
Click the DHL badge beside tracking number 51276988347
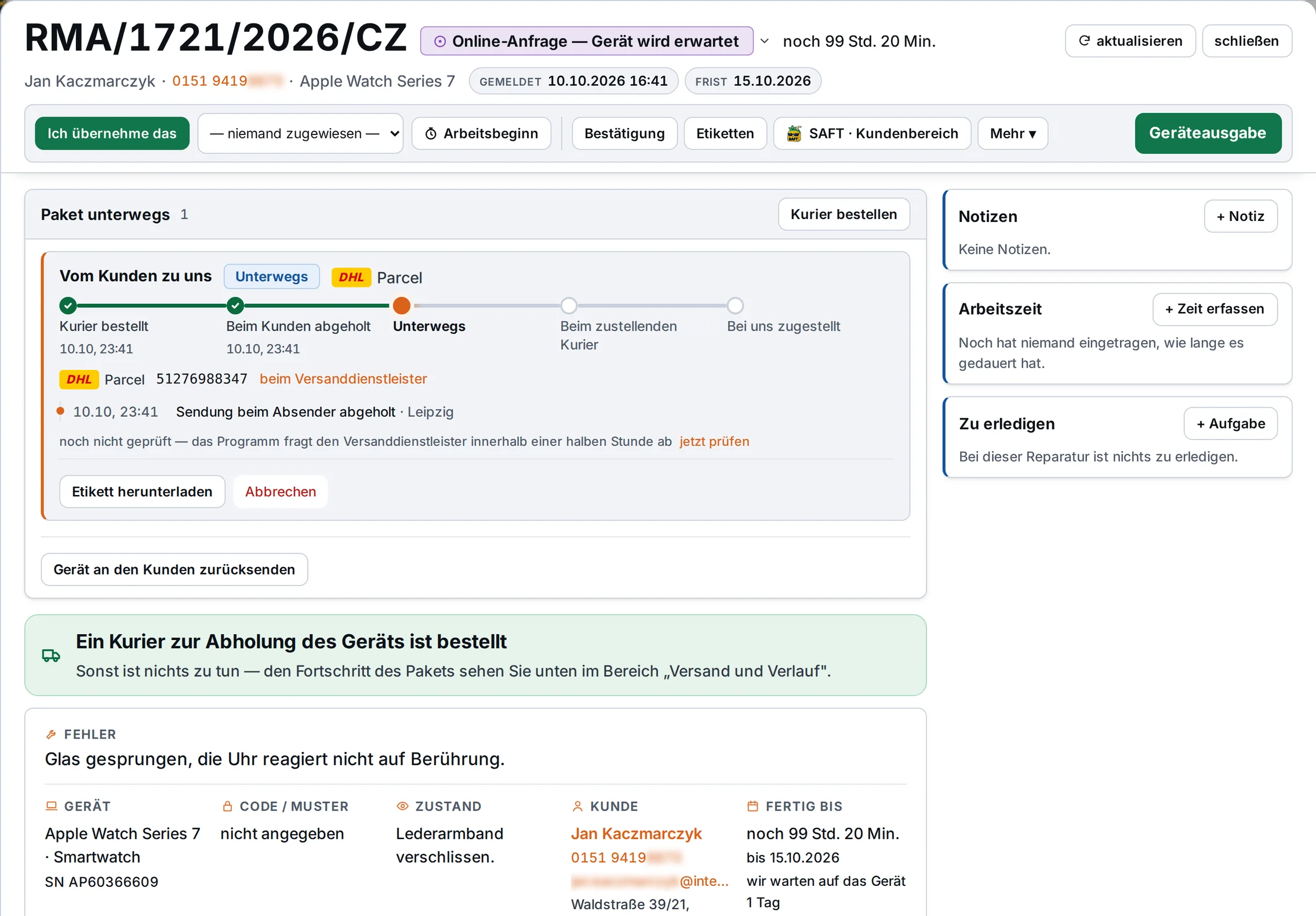[79, 379]
